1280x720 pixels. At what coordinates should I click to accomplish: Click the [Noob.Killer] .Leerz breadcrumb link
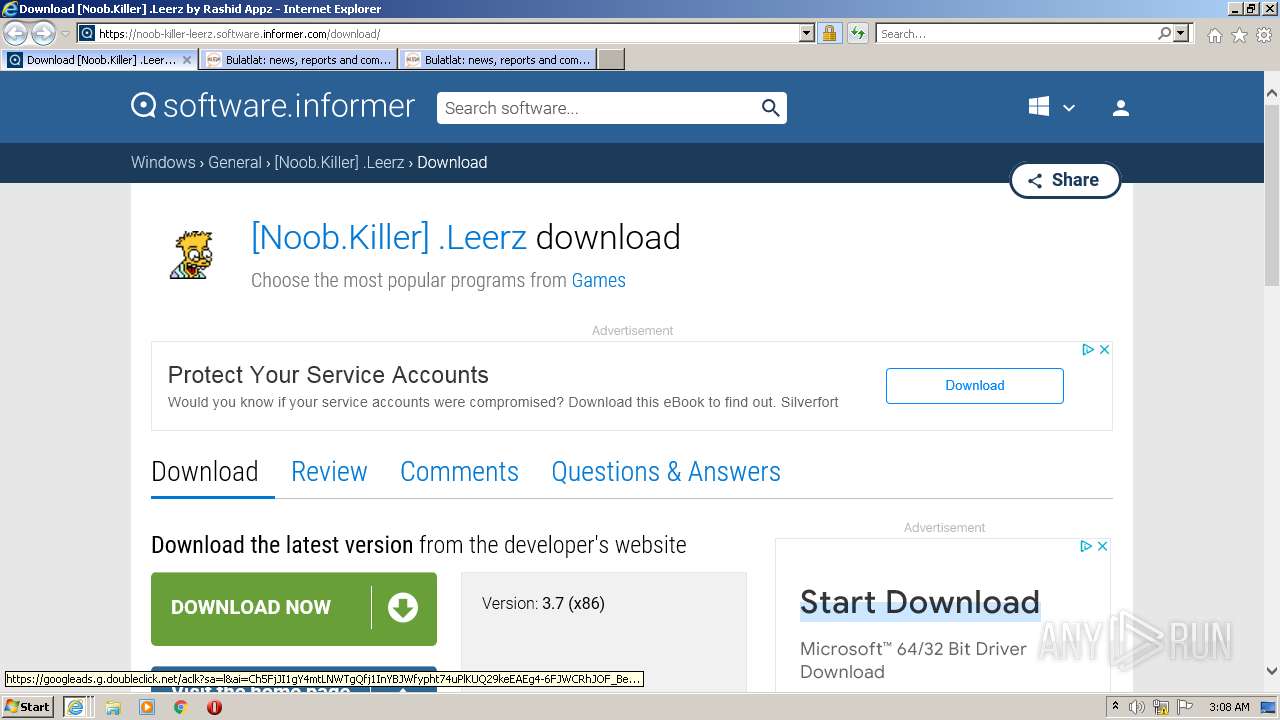(339, 162)
